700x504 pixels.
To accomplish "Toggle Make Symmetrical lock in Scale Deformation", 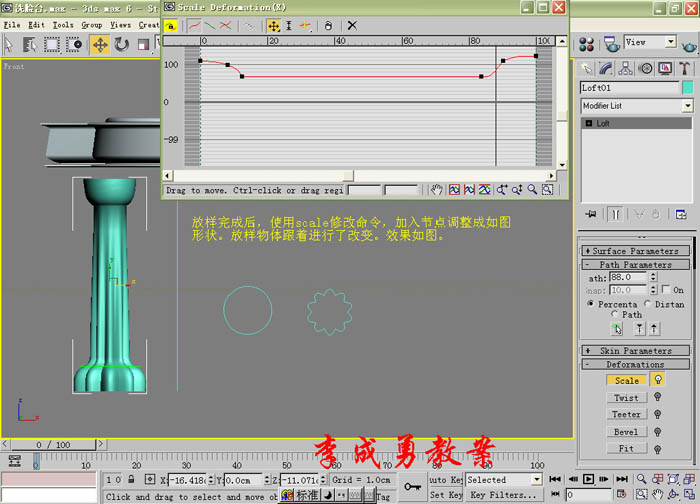I will coord(171,26).
